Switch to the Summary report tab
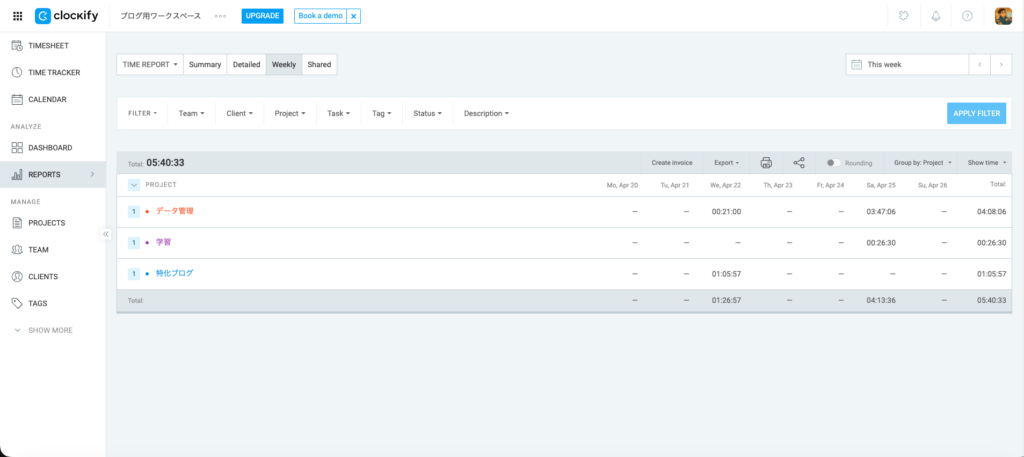 205,64
